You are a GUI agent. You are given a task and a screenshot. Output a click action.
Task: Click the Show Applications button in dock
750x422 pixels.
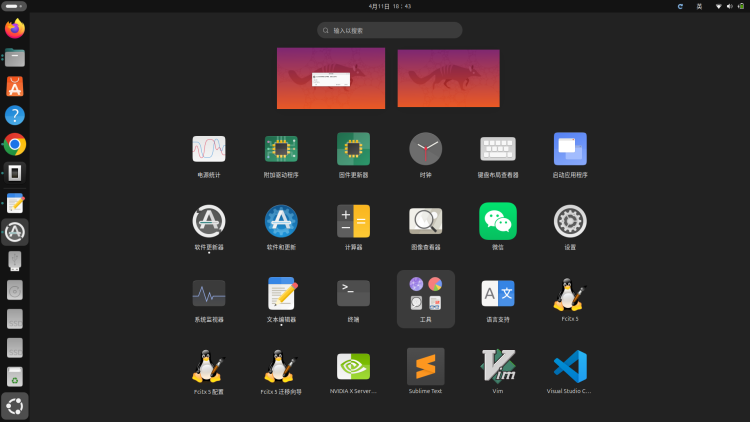coord(15,406)
